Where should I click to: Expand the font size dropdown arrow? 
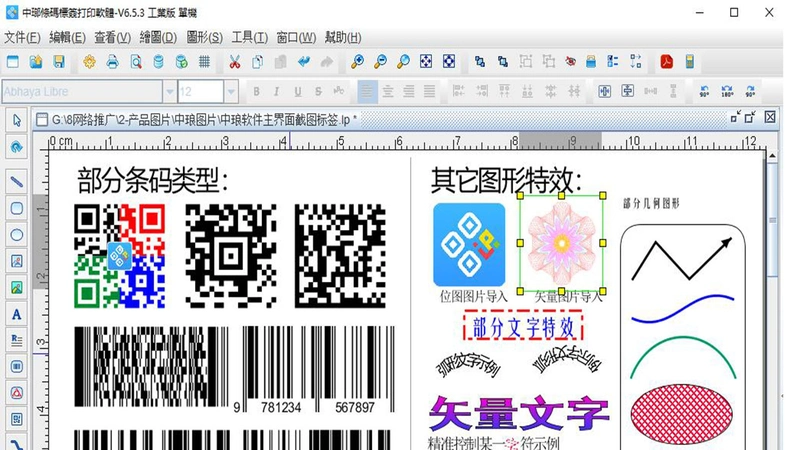(231, 92)
